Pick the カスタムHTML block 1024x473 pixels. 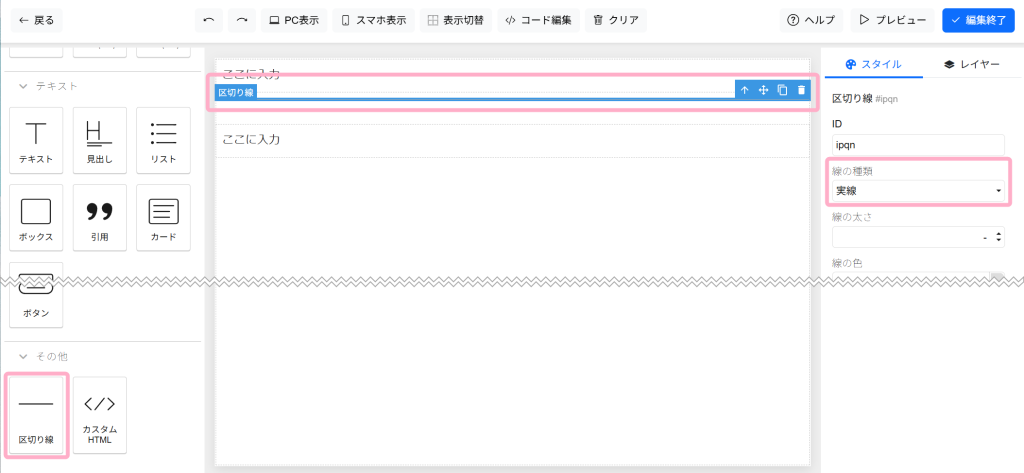(99, 414)
